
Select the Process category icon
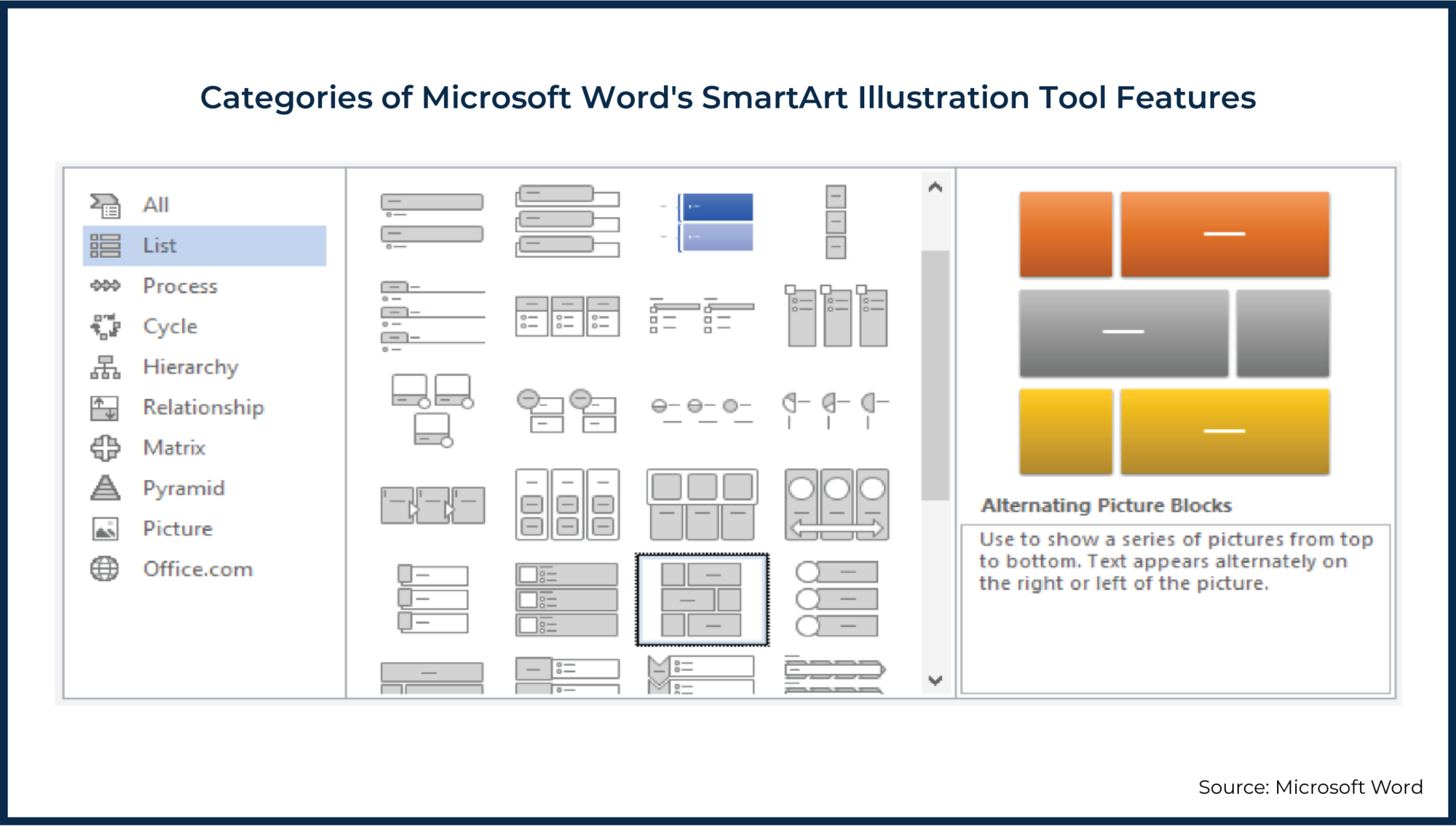(104, 286)
